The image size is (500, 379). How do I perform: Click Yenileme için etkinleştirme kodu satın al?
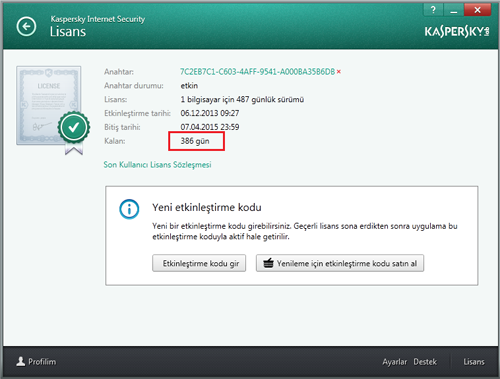tap(340, 263)
